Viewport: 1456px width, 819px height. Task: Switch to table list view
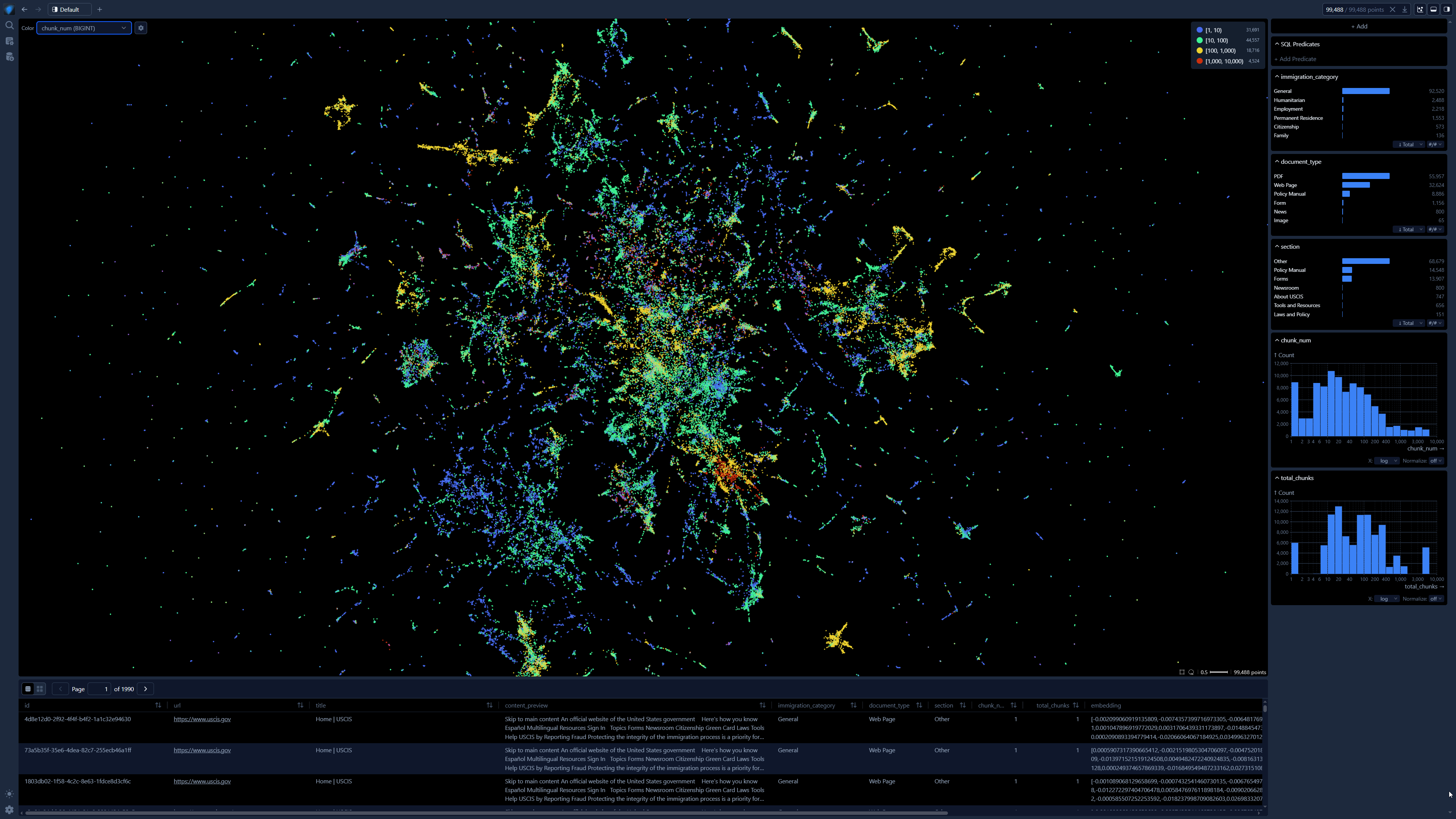click(x=28, y=689)
